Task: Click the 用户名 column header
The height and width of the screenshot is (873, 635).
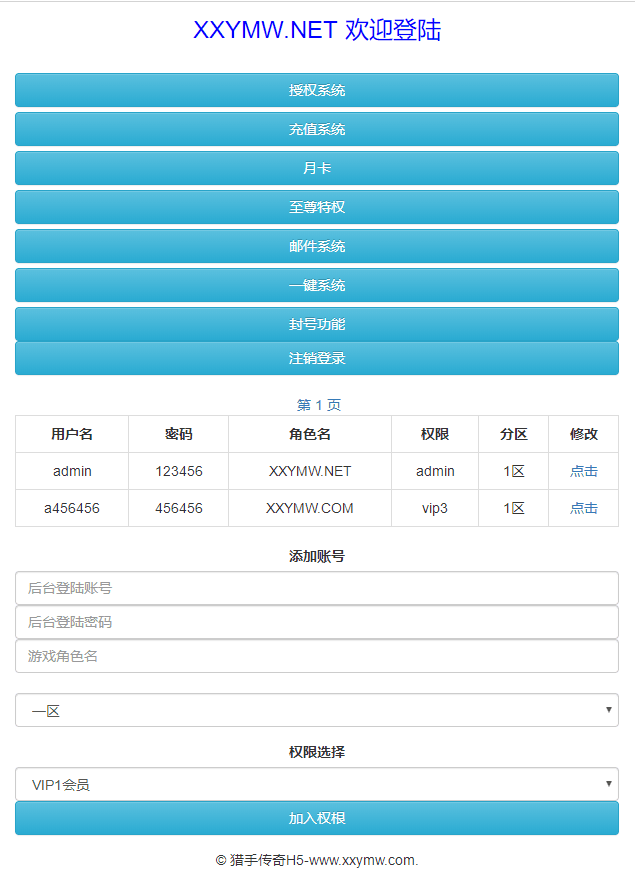Action: point(72,434)
